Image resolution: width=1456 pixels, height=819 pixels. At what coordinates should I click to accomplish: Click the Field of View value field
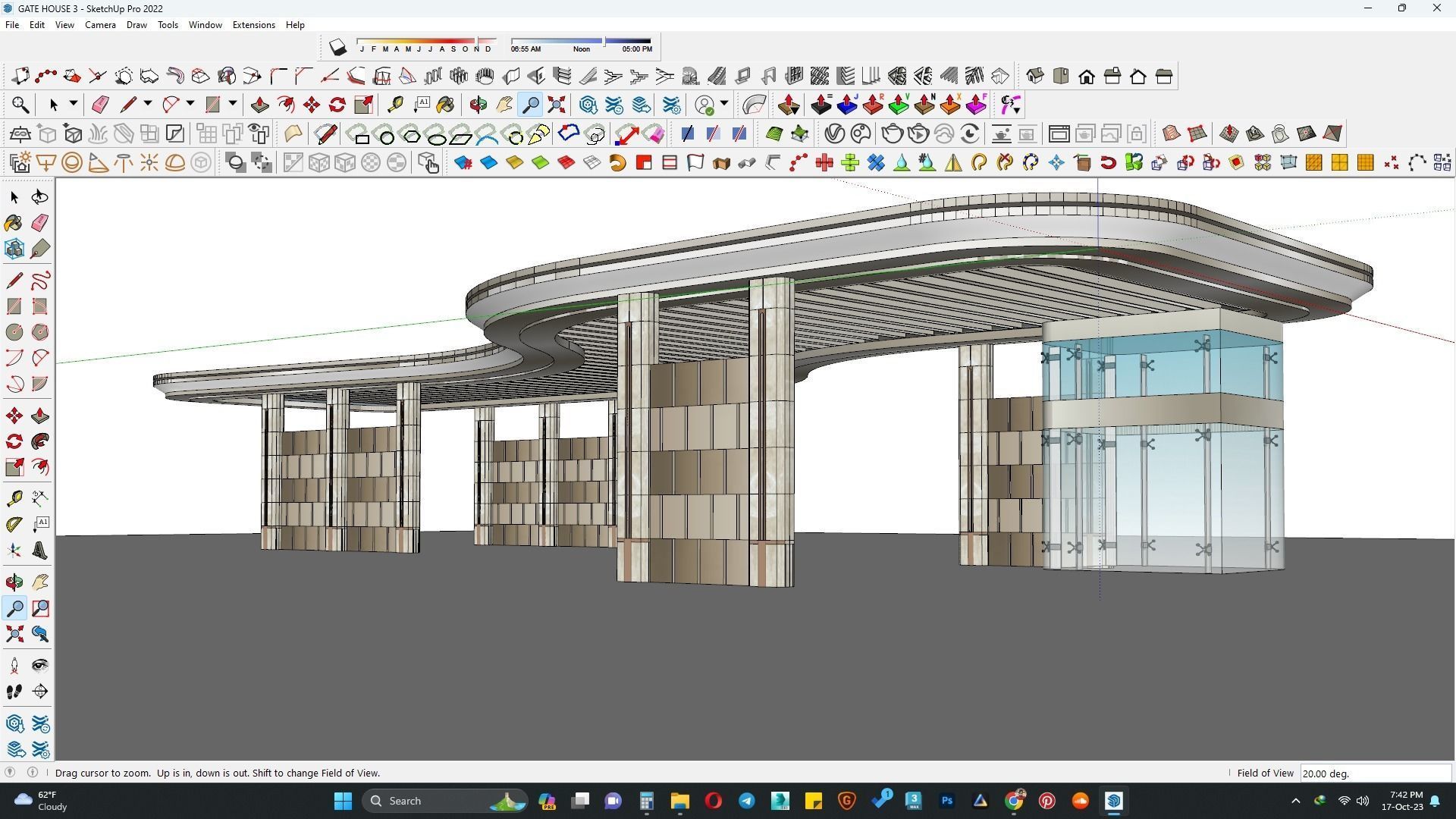pos(1374,773)
